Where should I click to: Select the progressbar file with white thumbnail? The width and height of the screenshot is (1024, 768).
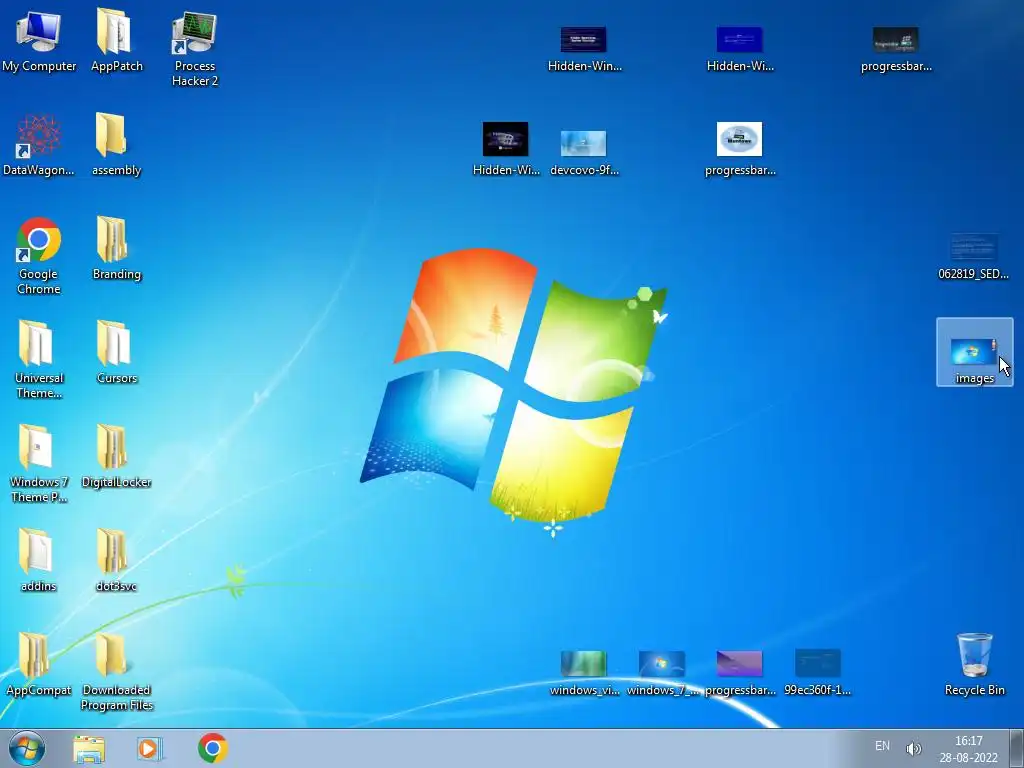pyautogui.click(x=739, y=149)
